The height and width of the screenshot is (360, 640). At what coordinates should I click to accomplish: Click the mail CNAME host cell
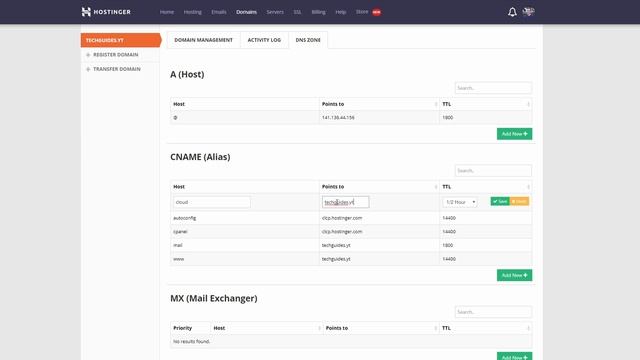tap(244, 245)
